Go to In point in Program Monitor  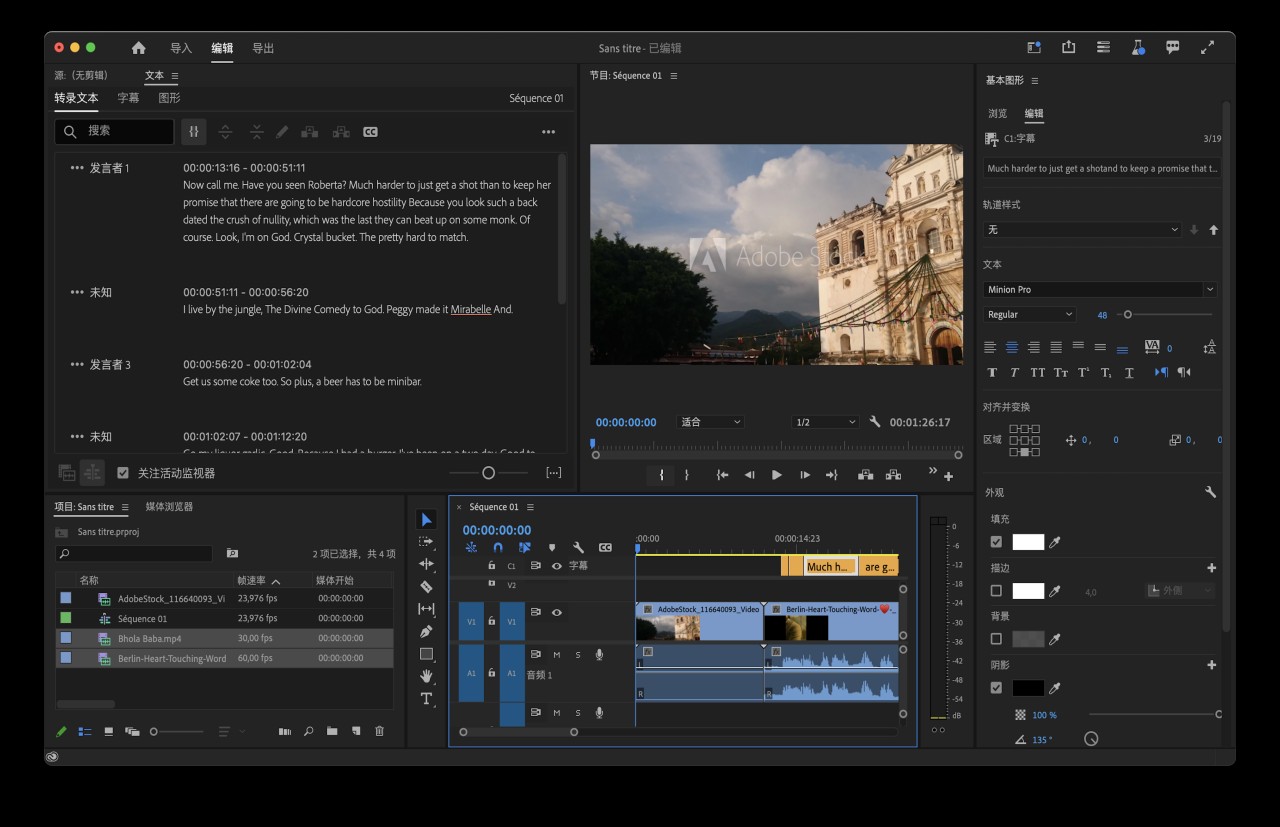coord(722,475)
